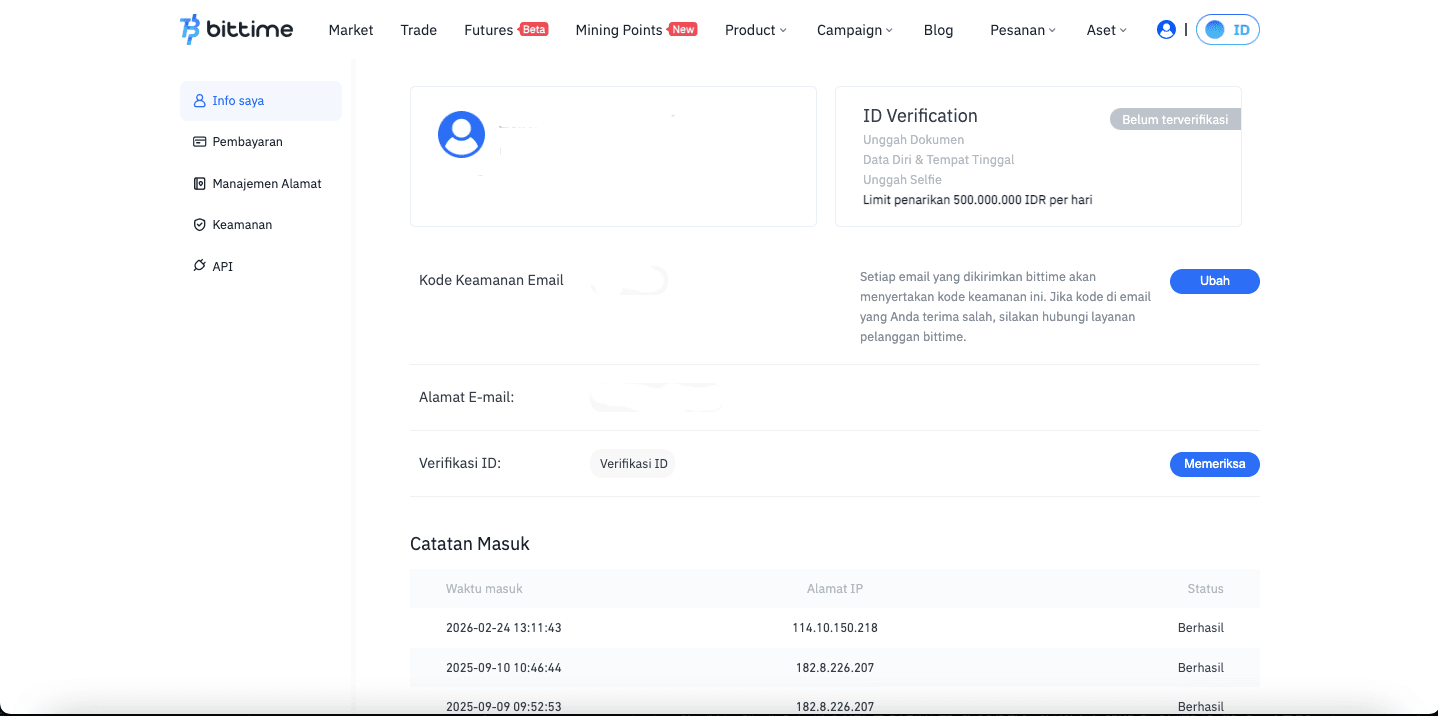Expand the Campaign dropdown menu
This screenshot has width=1438, height=716.
click(854, 30)
